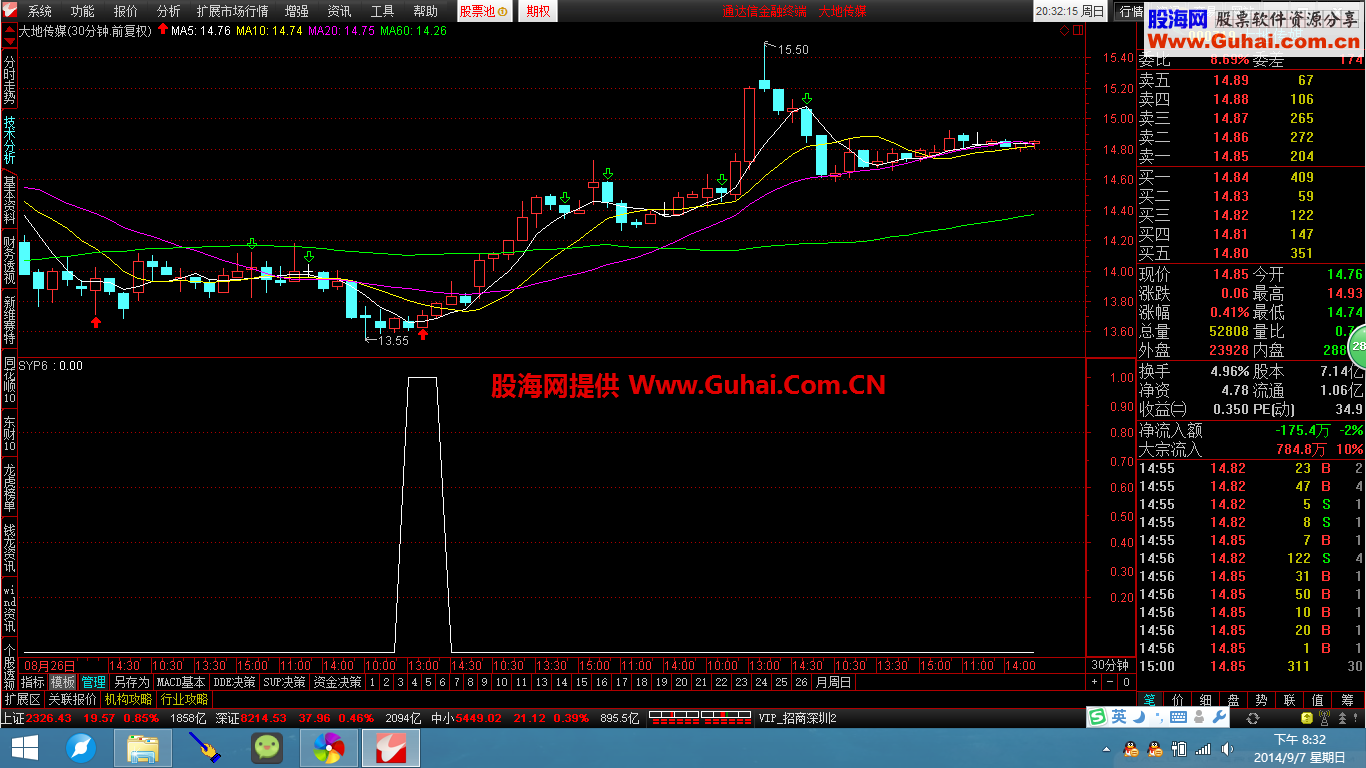Toggle 英 English input mode
The width and height of the screenshot is (1366, 768).
(1118, 717)
